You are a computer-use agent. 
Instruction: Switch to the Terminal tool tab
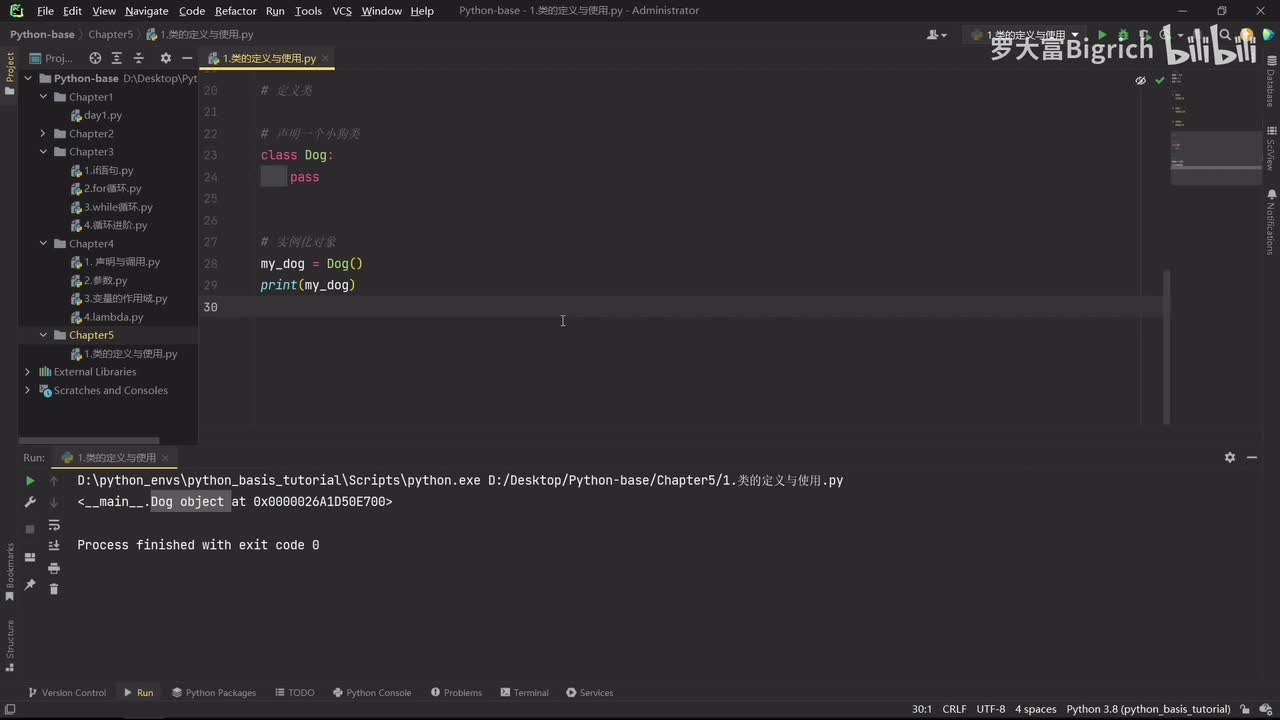coord(524,692)
